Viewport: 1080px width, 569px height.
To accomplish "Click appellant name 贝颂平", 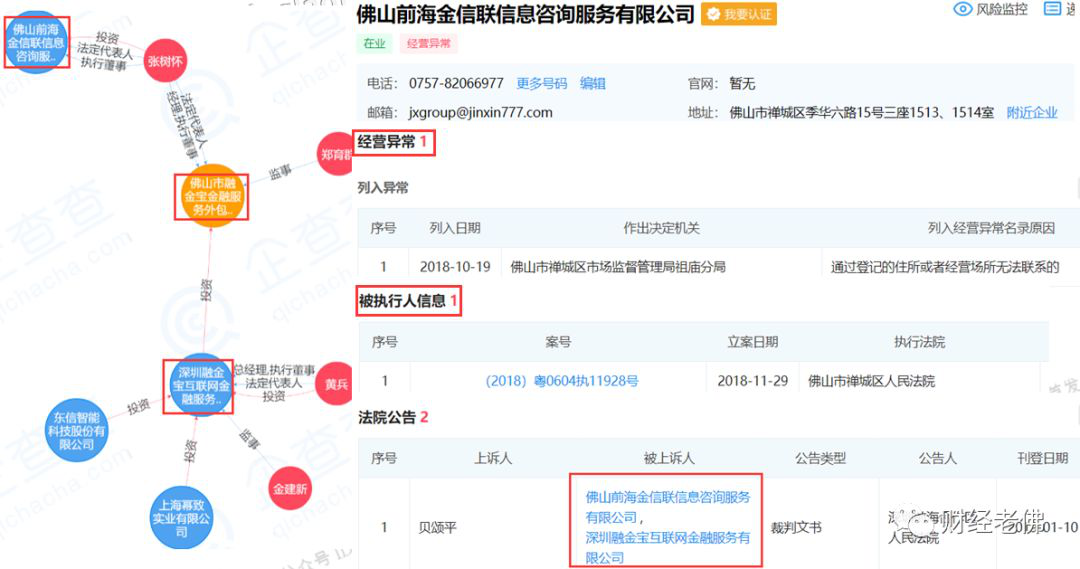I will (x=438, y=528).
